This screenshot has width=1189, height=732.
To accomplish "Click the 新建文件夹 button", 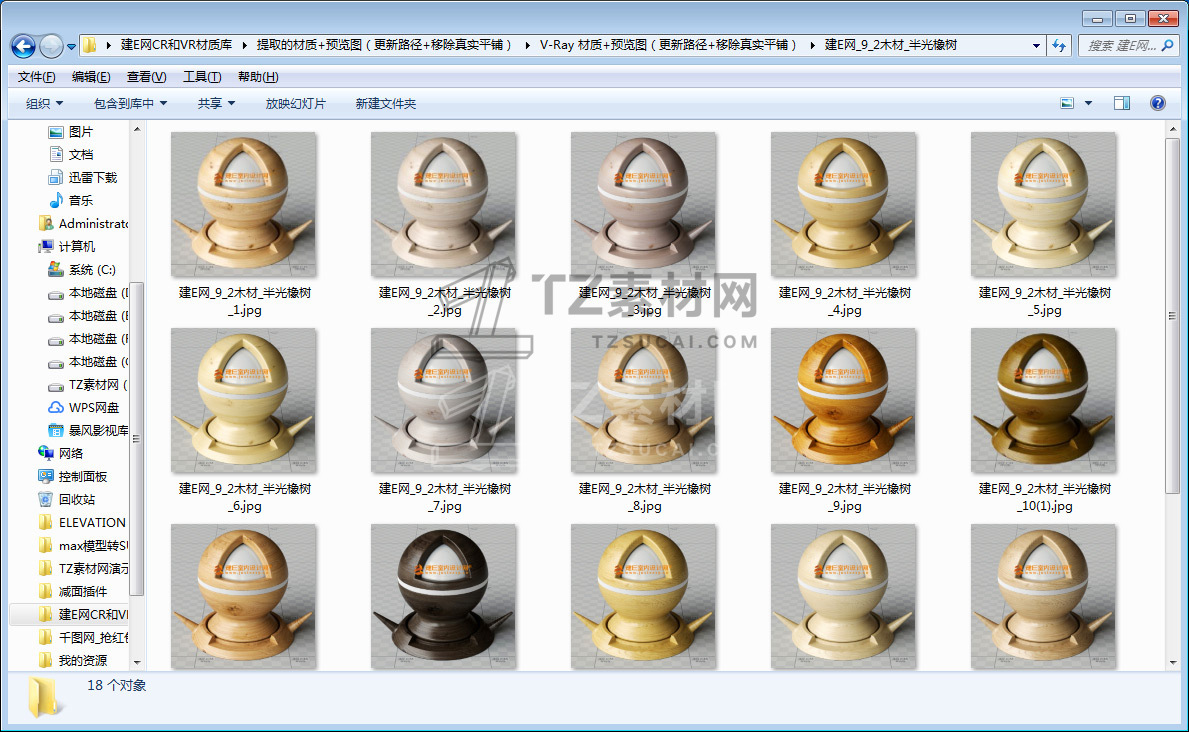I will tap(385, 104).
